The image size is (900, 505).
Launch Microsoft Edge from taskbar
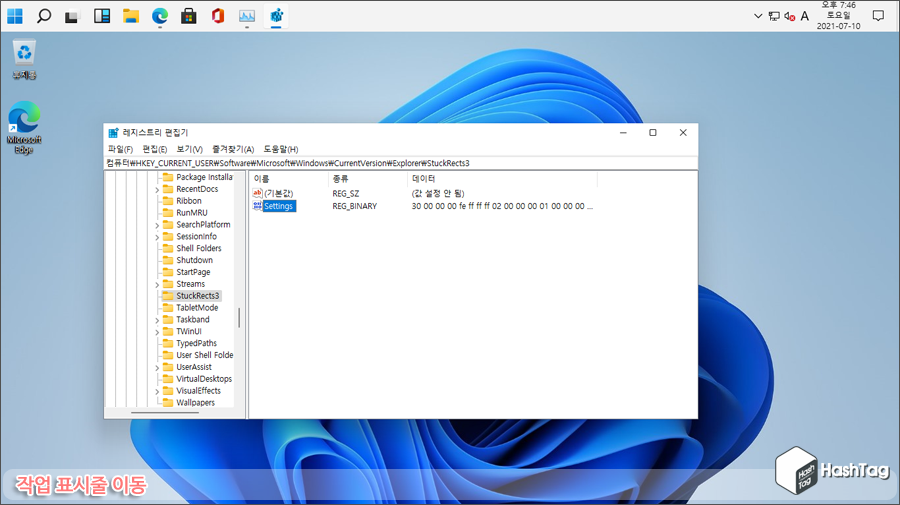point(160,16)
